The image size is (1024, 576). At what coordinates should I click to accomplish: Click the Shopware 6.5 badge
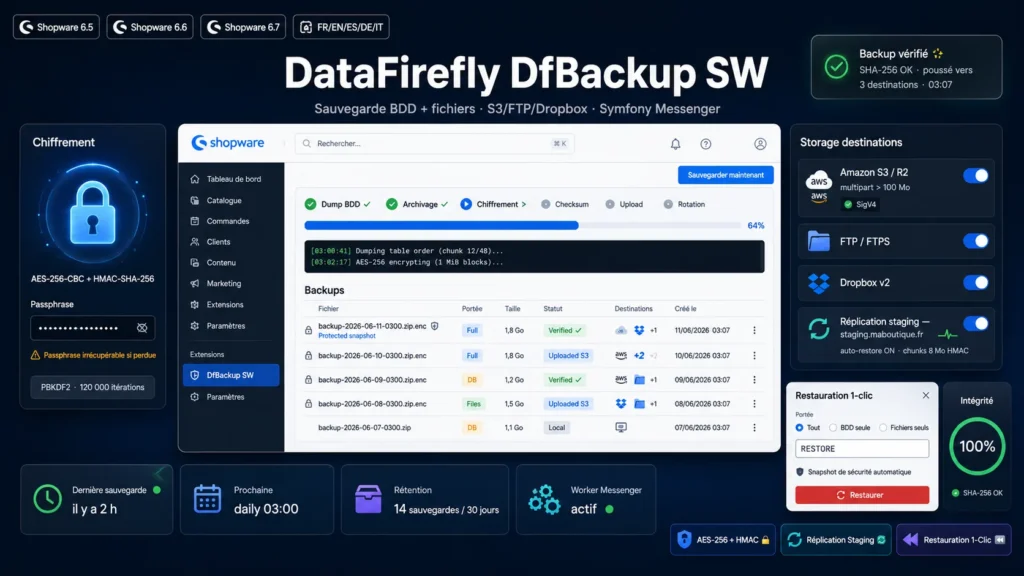click(56, 27)
